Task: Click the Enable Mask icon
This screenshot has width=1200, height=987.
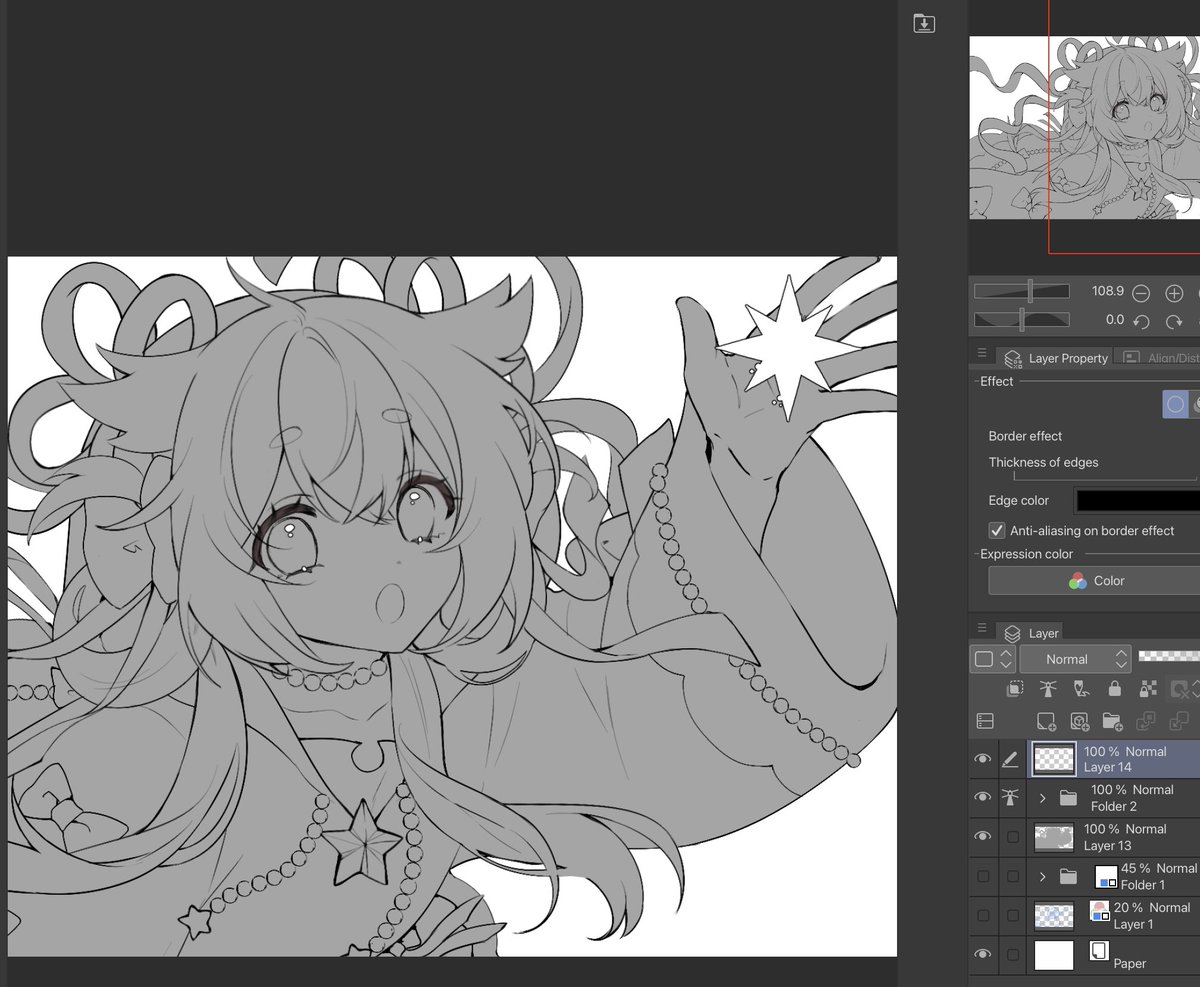Action: pos(1179,689)
